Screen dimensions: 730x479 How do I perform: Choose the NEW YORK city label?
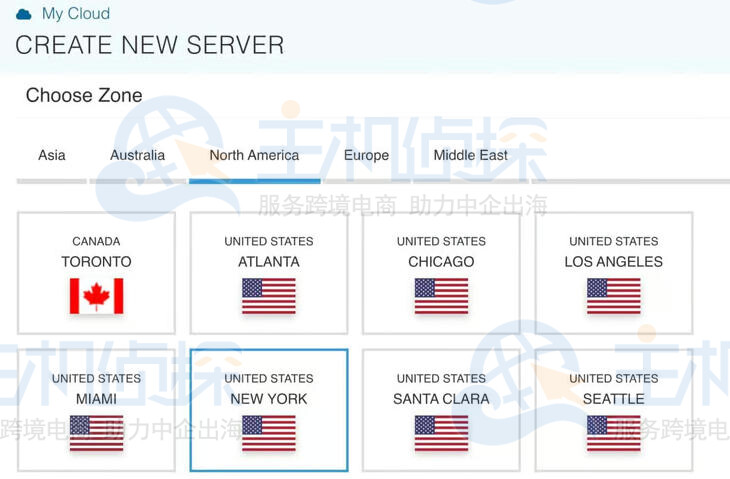click(x=269, y=399)
